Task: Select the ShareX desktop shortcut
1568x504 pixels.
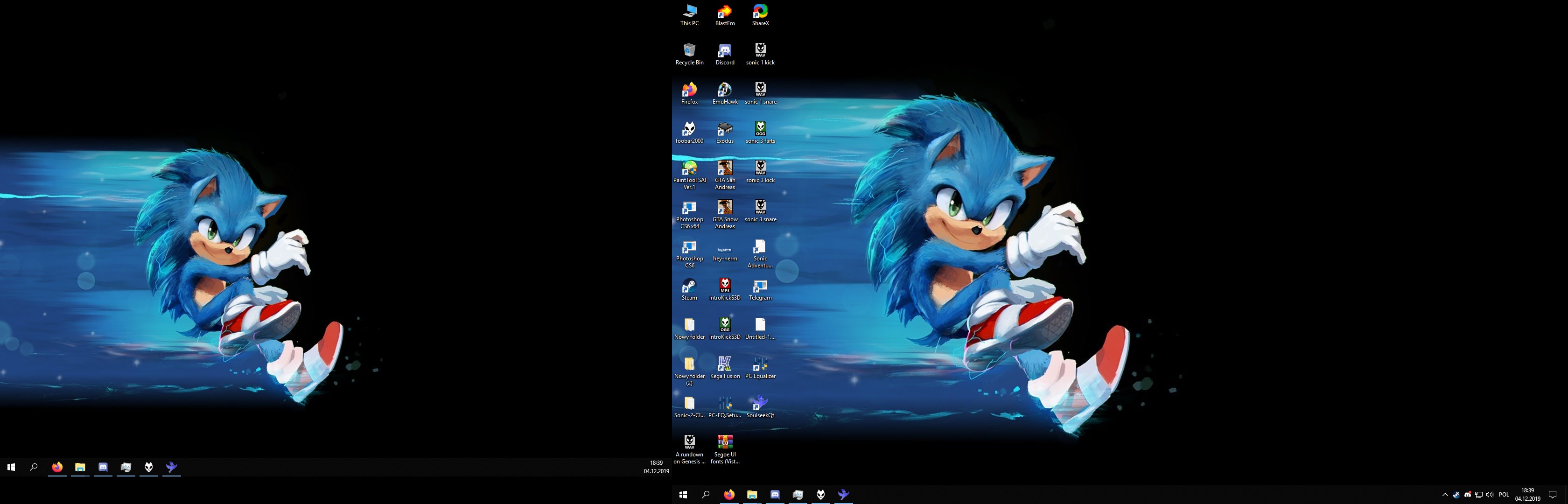Action: point(760,15)
